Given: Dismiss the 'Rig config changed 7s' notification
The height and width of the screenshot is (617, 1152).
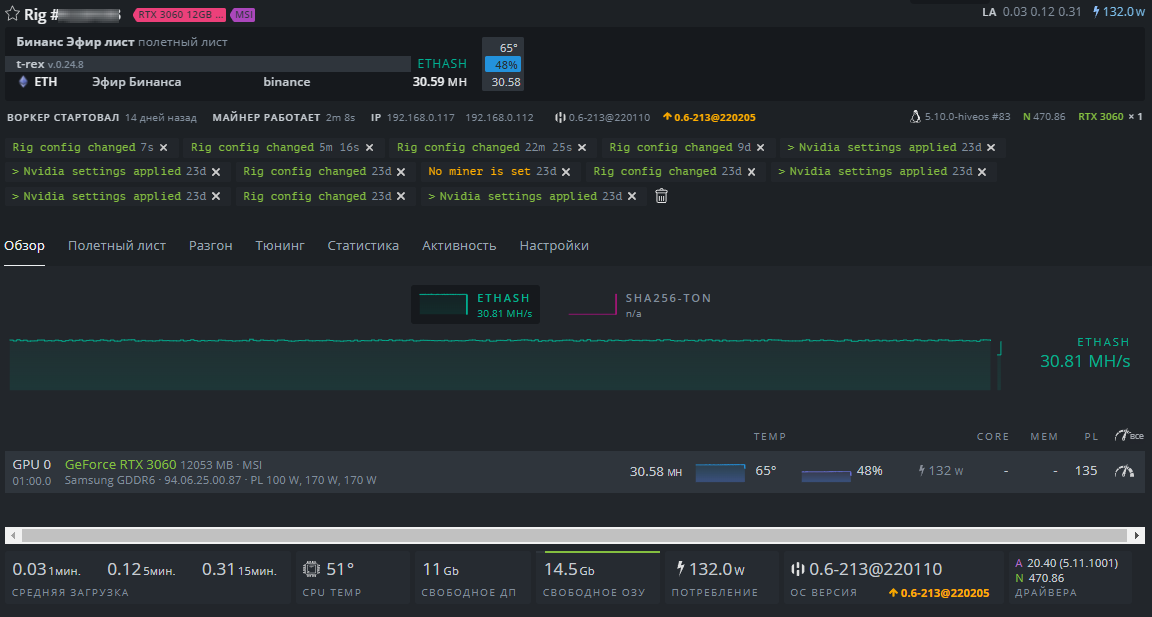Looking at the screenshot, I should pyautogui.click(x=163, y=148).
